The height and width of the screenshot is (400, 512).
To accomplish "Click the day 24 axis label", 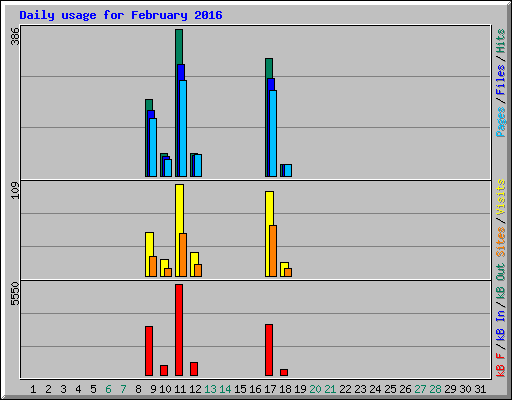I will [x=375, y=389].
